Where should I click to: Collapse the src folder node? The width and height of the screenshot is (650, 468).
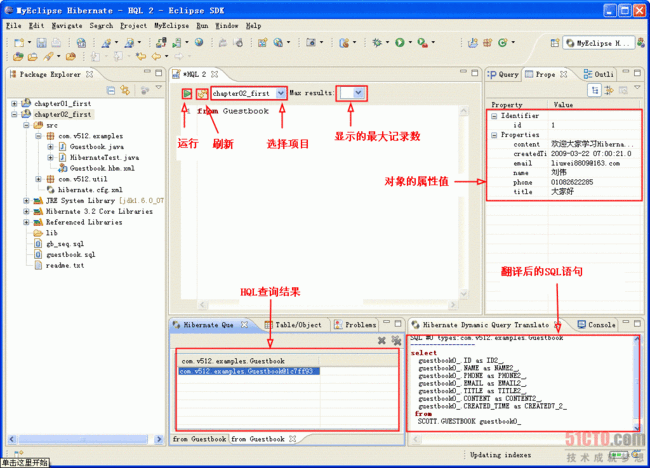[26, 125]
